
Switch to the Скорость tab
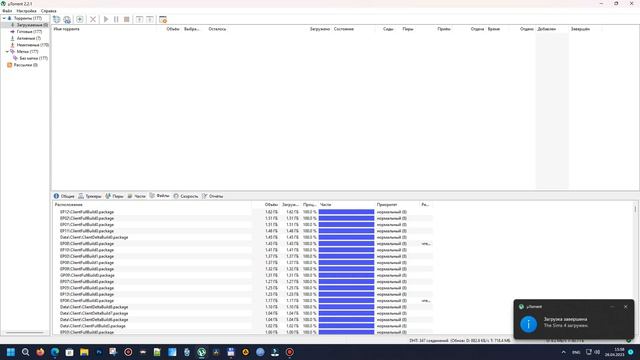pos(186,196)
